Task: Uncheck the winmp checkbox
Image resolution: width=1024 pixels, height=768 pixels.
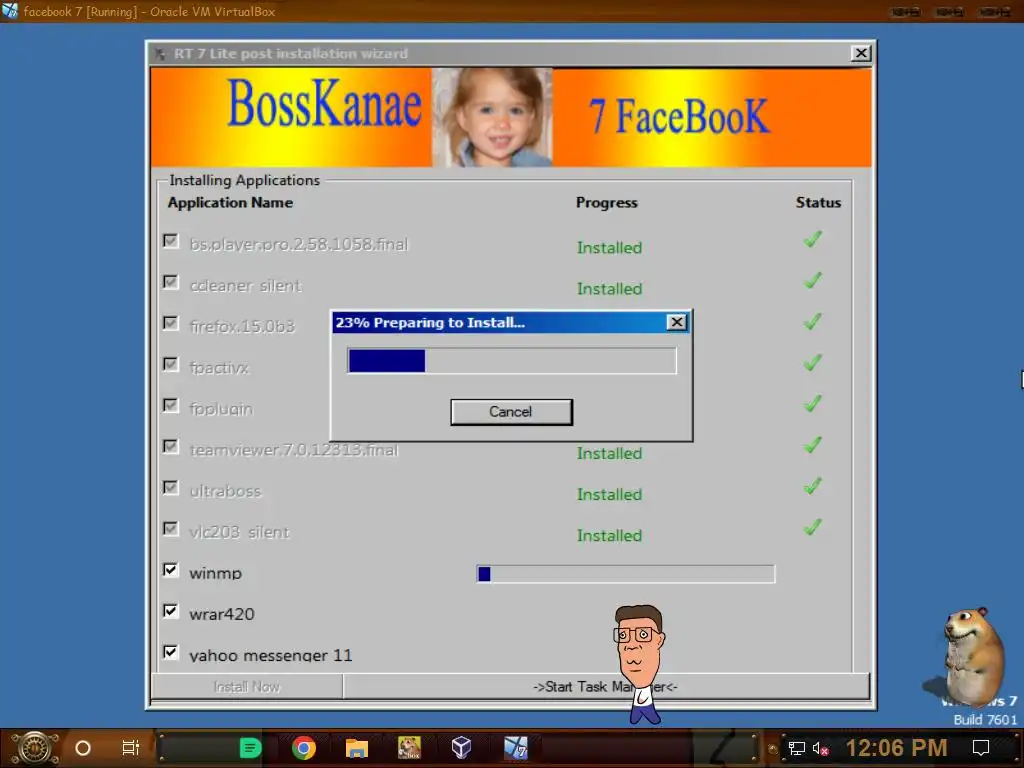Action: click(170, 570)
